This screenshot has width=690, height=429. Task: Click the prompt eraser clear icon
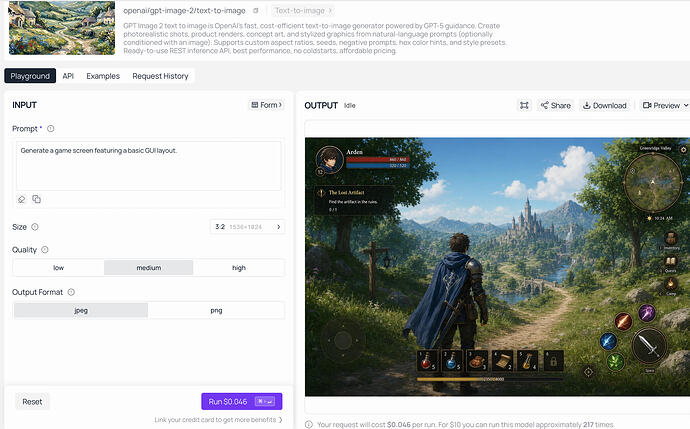(x=22, y=199)
